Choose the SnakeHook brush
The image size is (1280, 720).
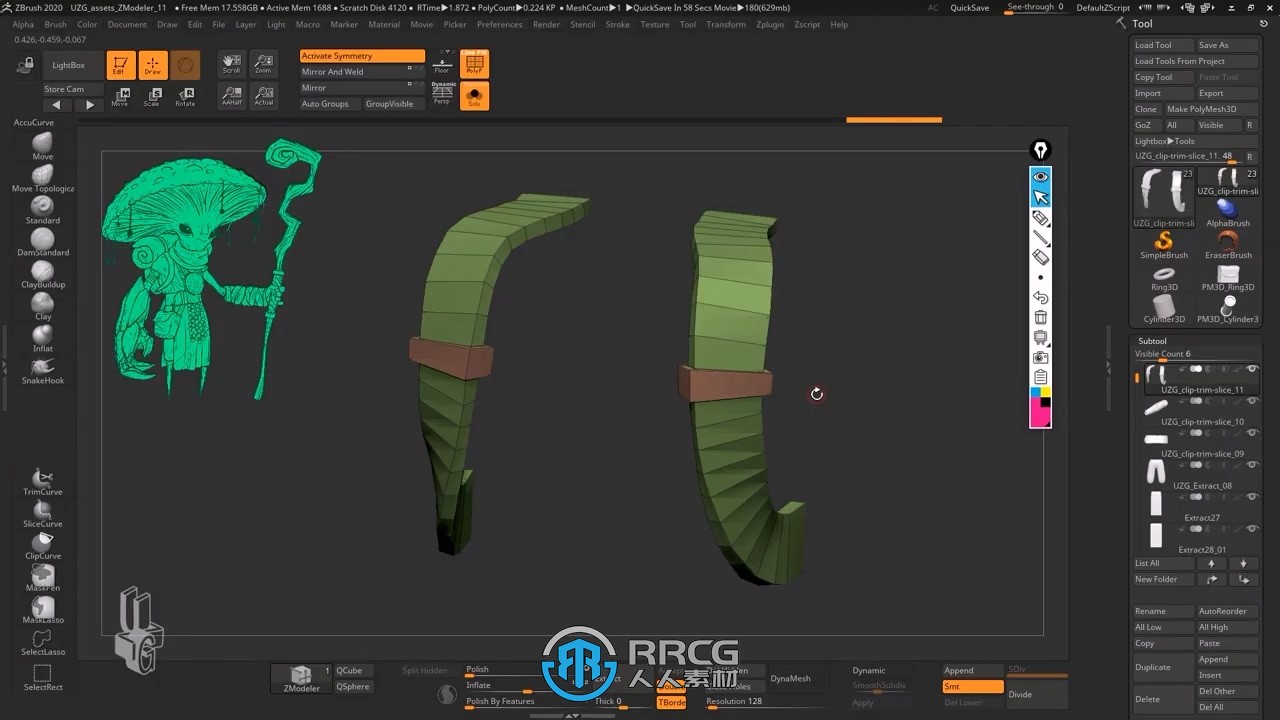pos(42,369)
